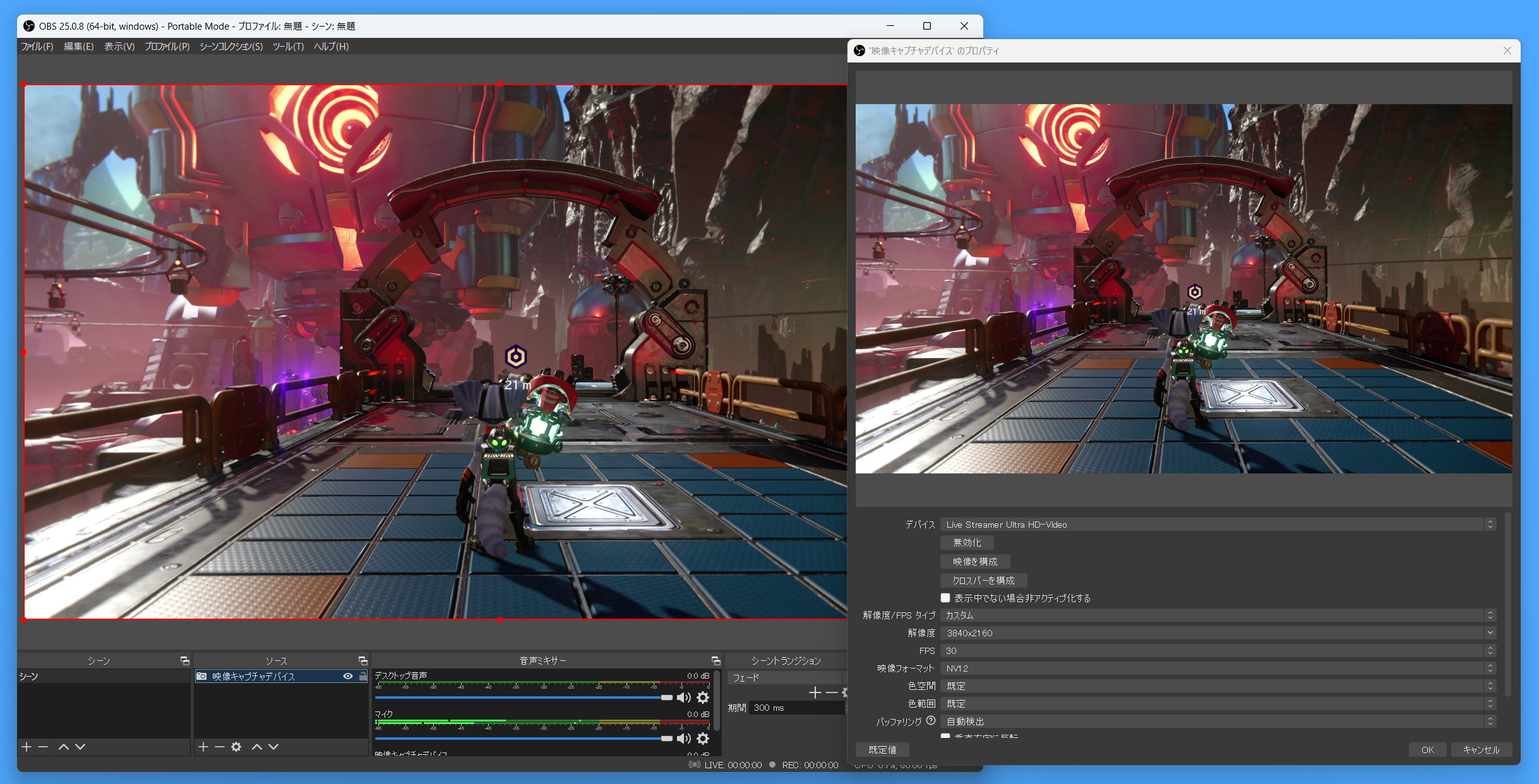Click the main OBS preview canvas

[436, 352]
